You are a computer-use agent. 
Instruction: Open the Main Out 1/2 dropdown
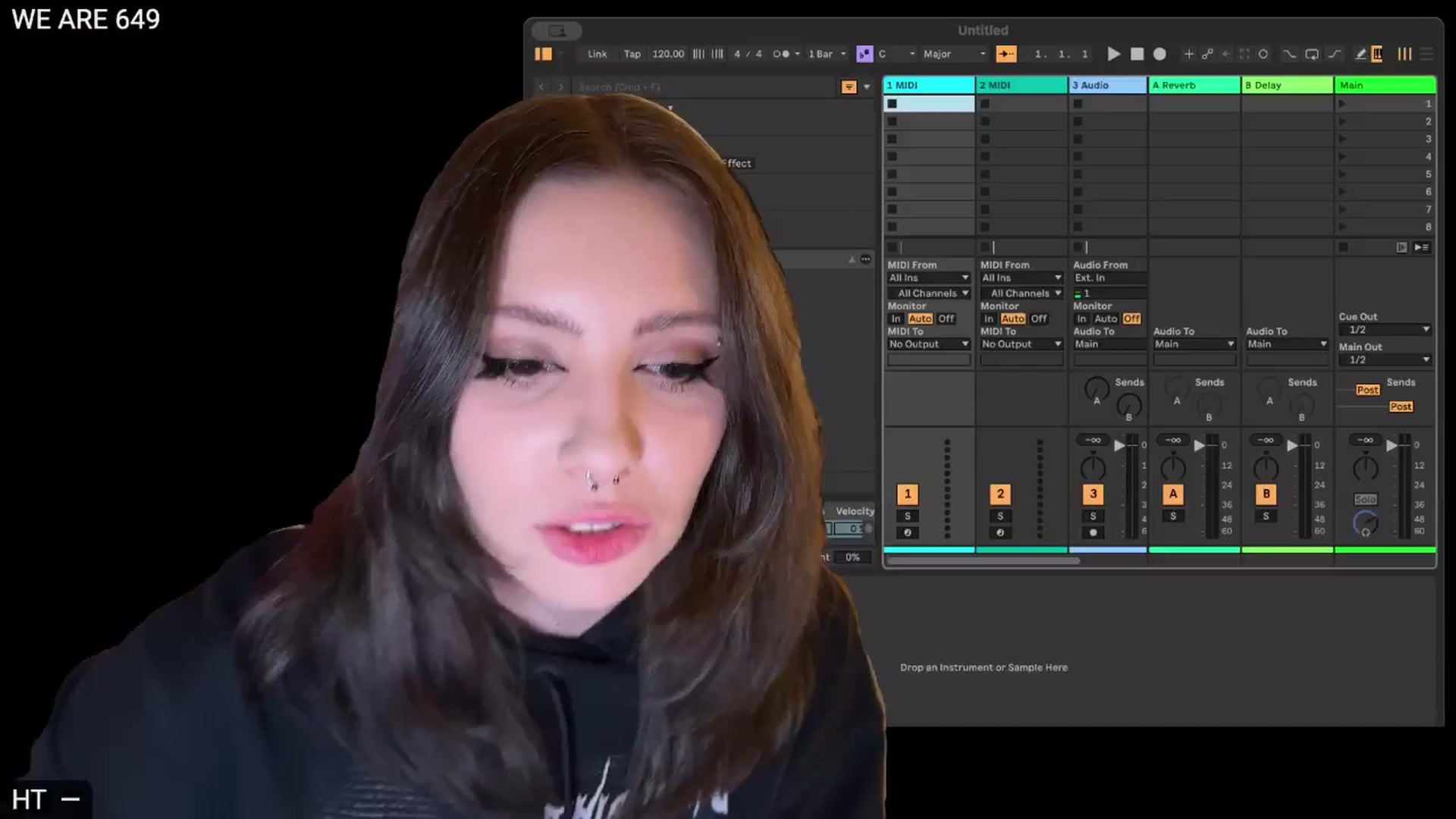[1385, 360]
